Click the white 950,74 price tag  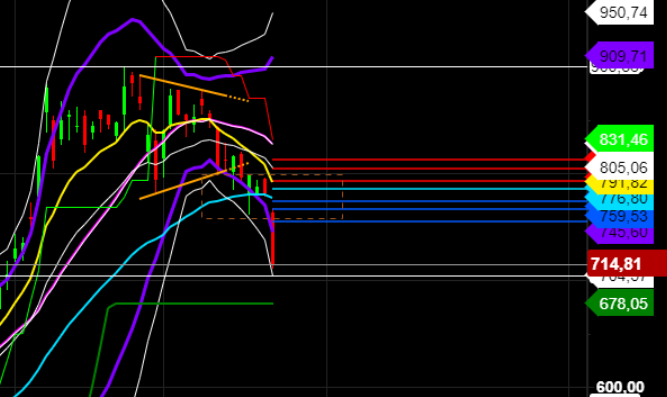point(620,12)
